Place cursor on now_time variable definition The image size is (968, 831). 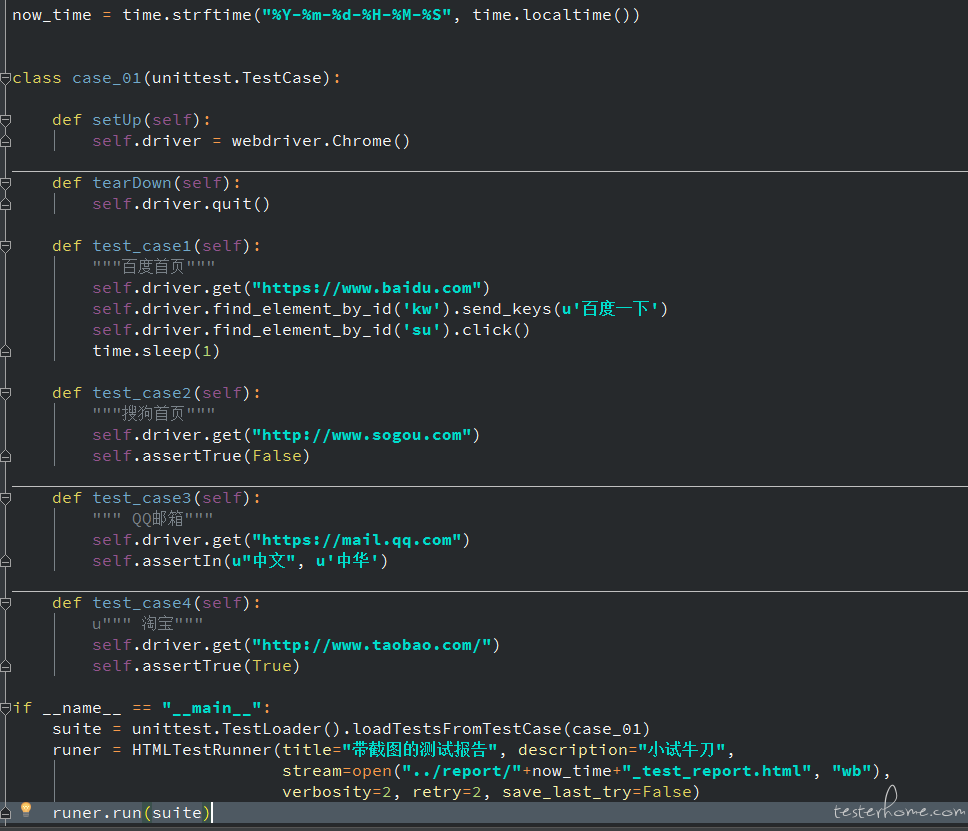pos(52,15)
